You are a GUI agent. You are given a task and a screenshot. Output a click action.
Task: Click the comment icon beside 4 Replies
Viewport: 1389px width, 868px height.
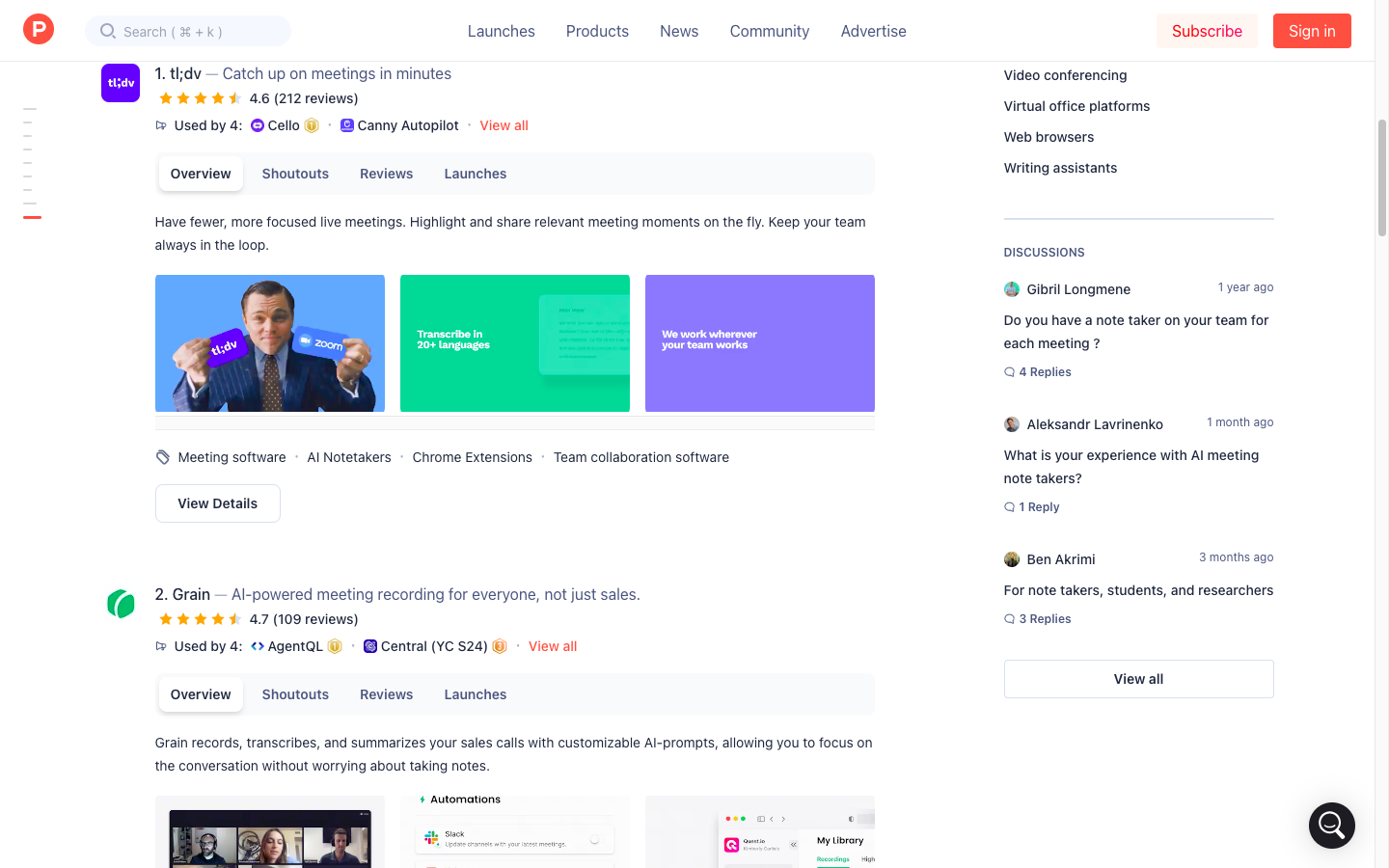pos(1010,372)
